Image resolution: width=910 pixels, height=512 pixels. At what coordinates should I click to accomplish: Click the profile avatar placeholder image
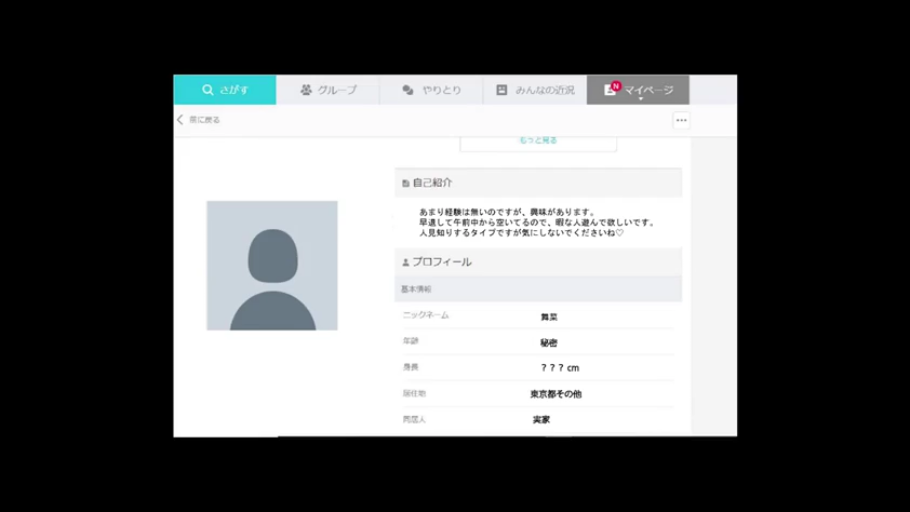click(272, 266)
